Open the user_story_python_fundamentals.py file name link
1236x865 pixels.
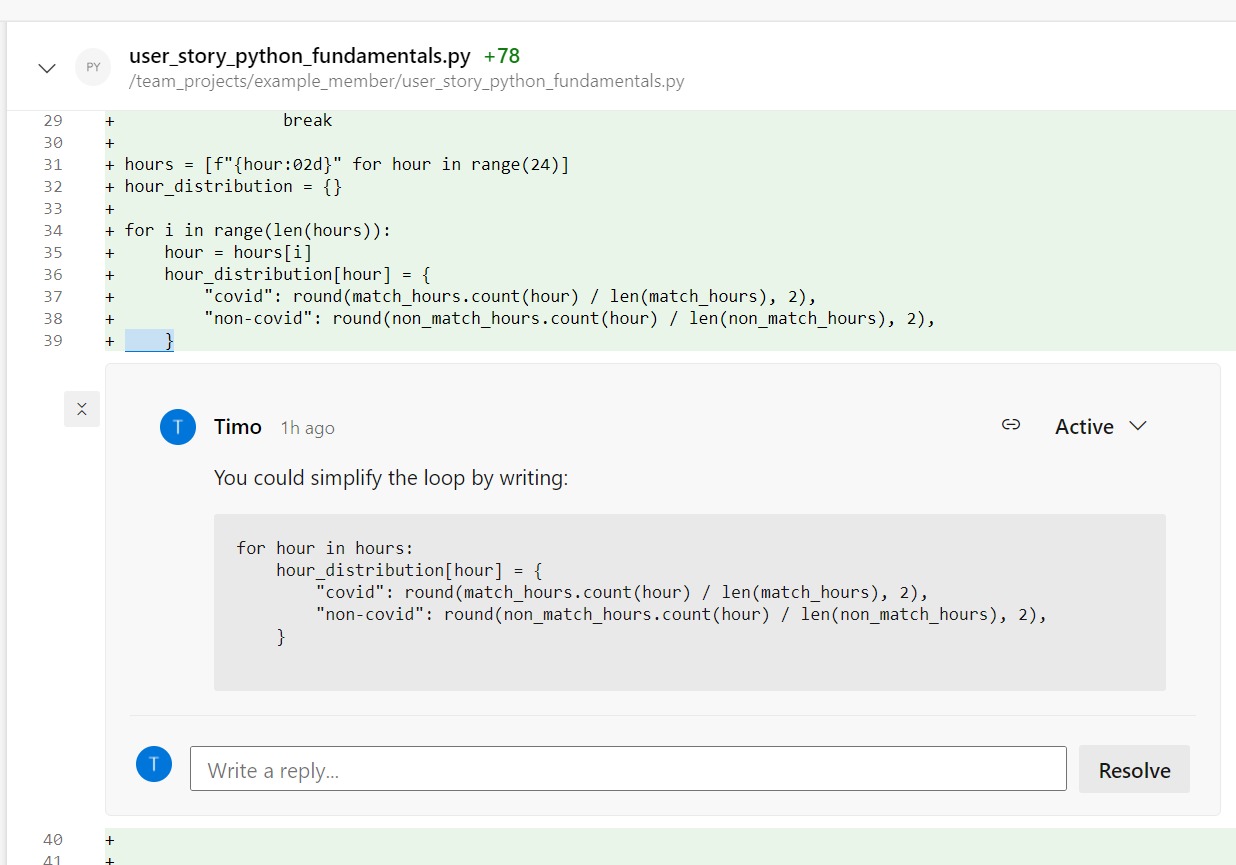point(299,56)
